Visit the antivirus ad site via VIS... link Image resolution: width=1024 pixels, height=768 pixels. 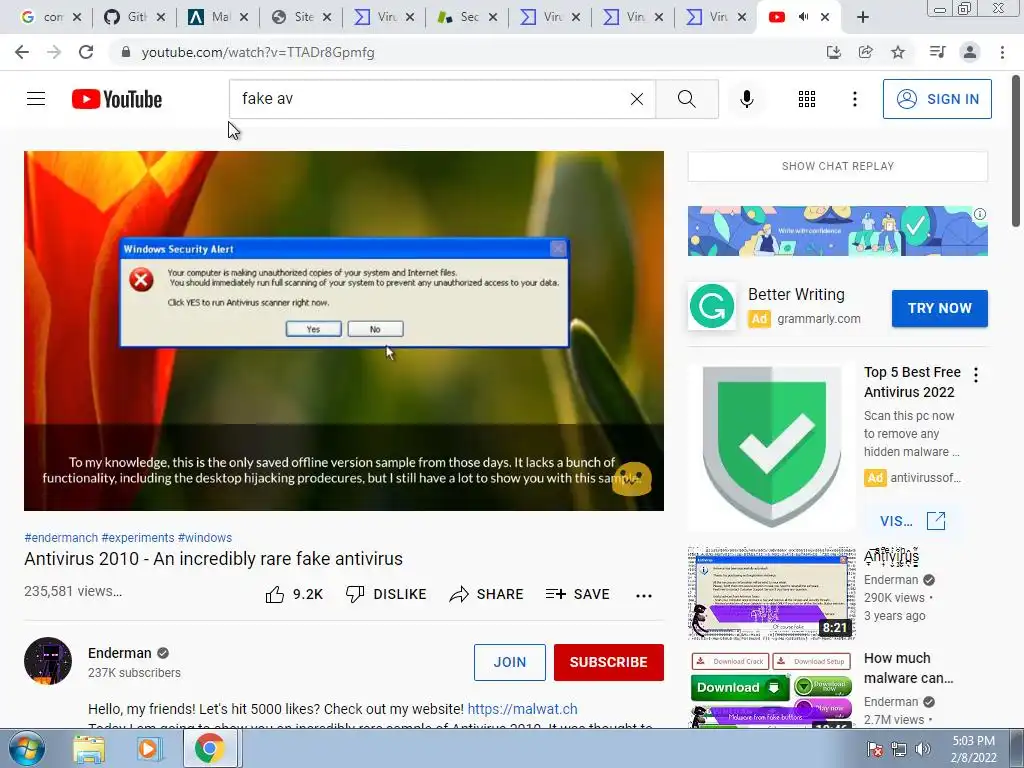[x=912, y=521]
